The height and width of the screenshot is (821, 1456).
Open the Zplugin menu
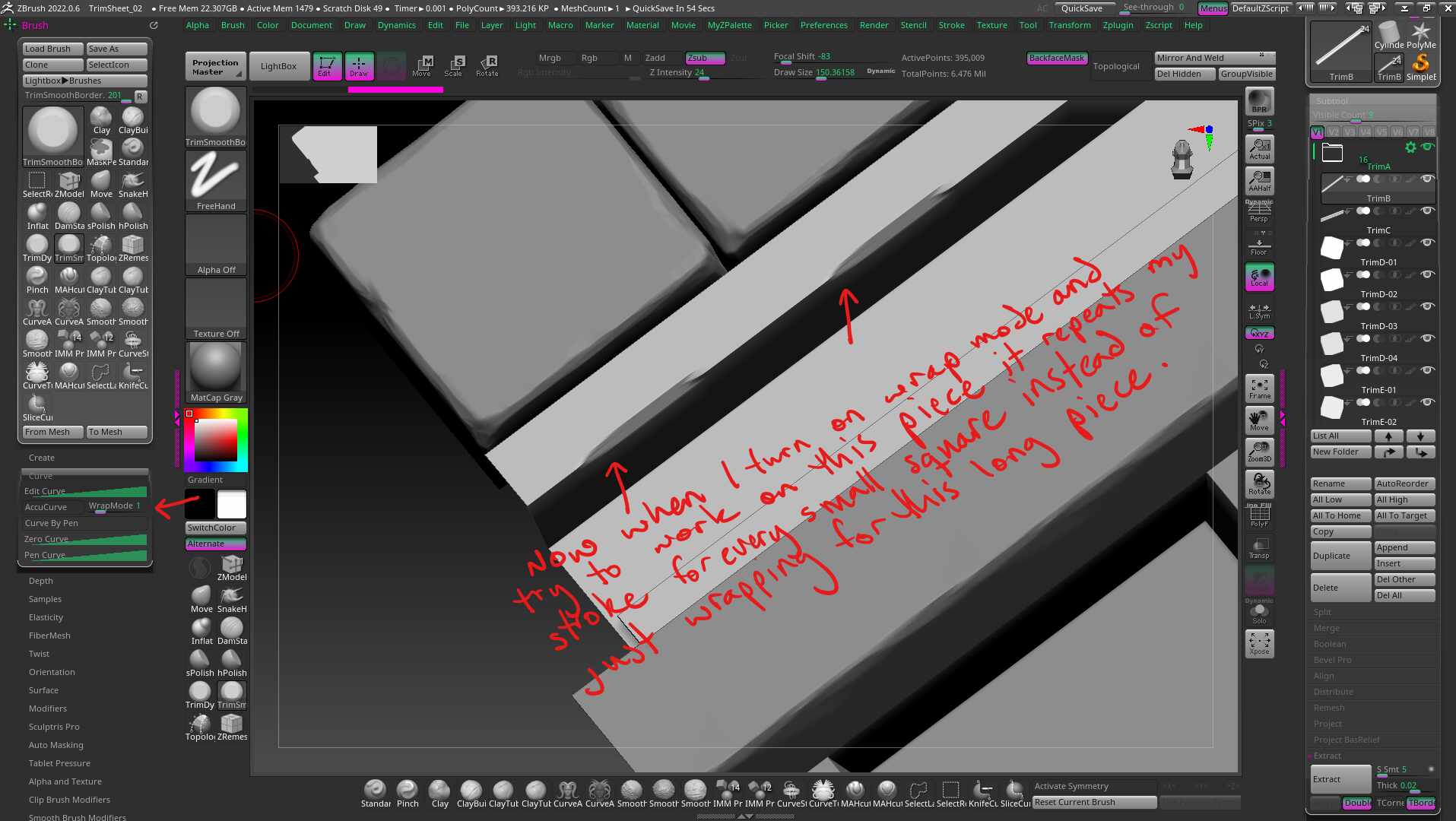coord(1118,25)
